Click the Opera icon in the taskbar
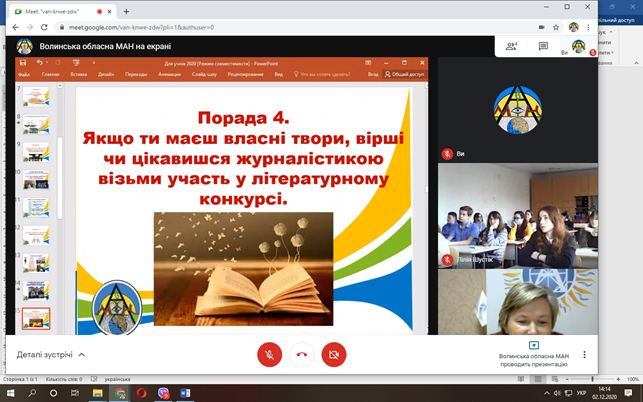The image size is (643, 402). (141, 392)
